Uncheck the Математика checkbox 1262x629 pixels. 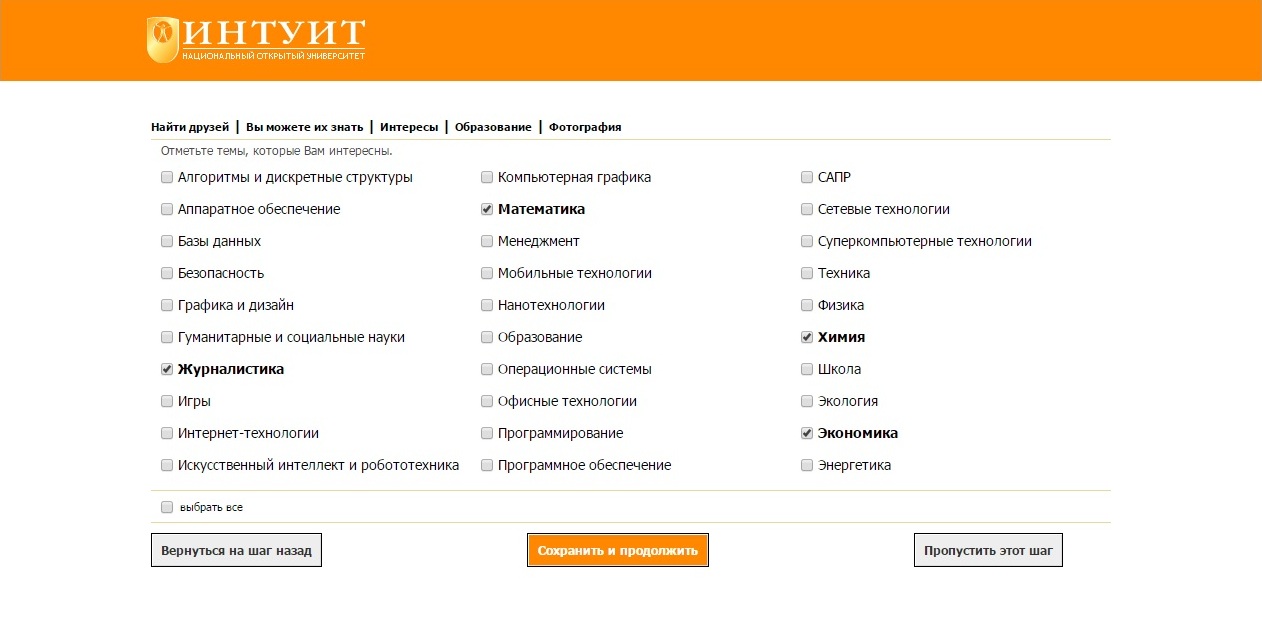(487, 210)
